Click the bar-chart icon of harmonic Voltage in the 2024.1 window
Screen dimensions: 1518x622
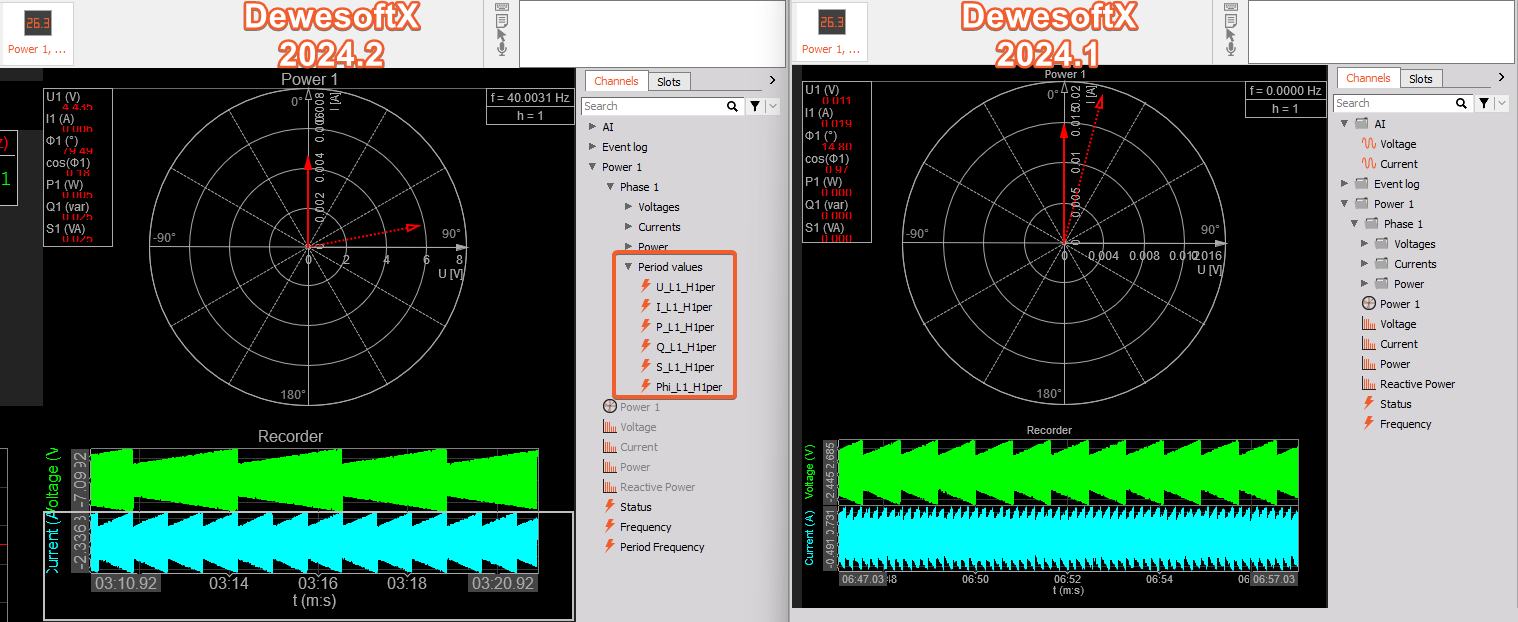[1369, 323]
